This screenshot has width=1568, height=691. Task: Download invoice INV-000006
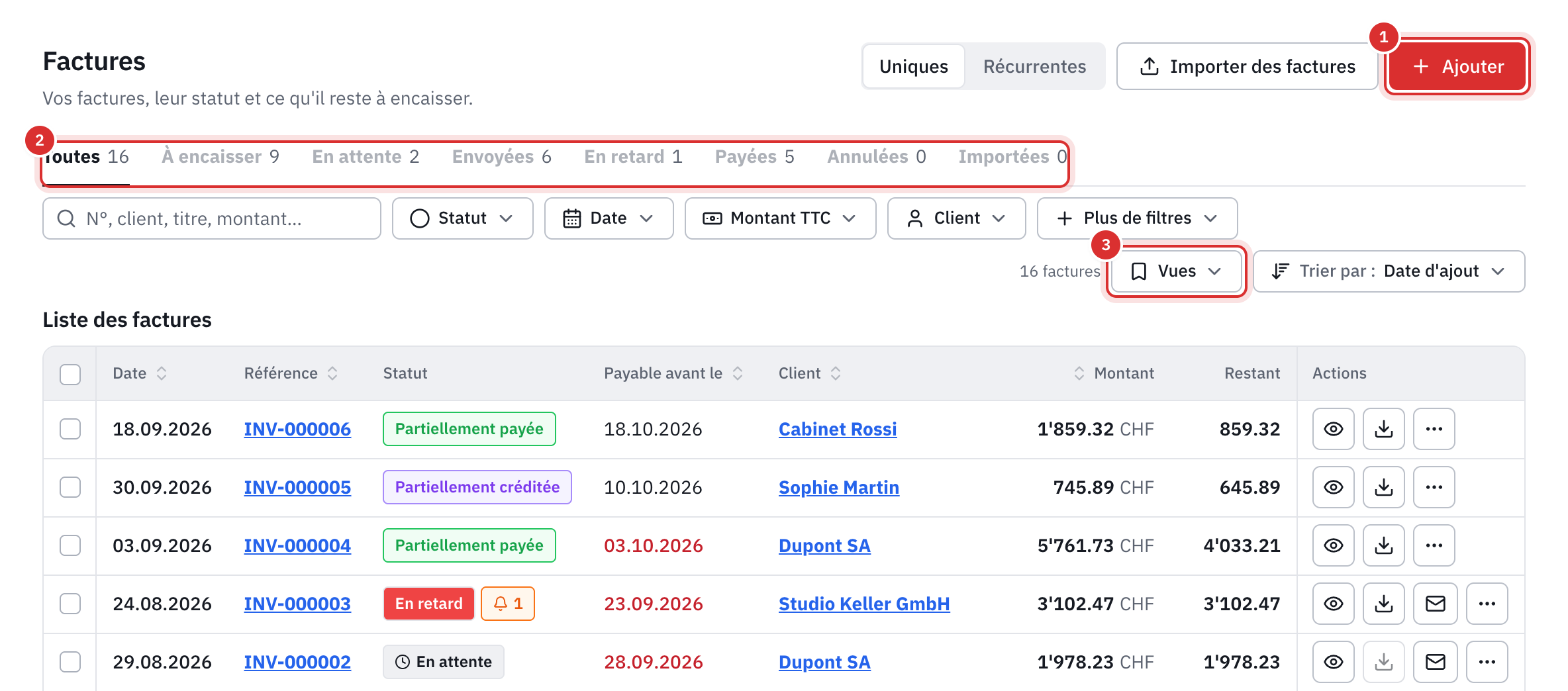(x=1383, y=429)
